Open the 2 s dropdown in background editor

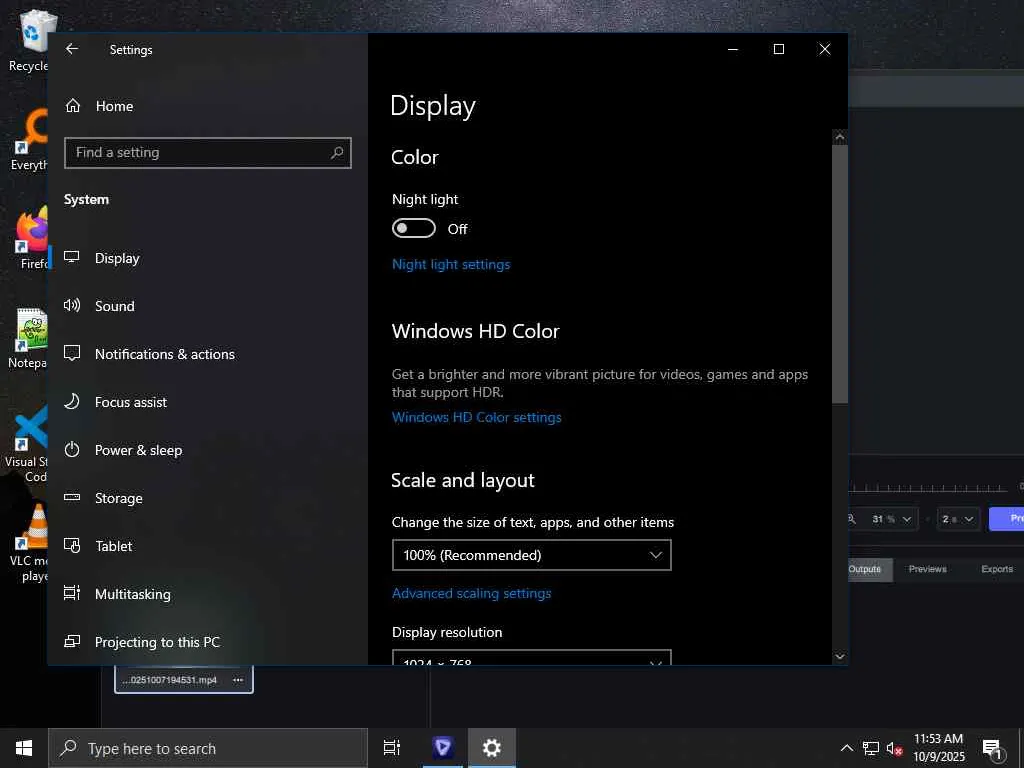[x=957, y=519]
